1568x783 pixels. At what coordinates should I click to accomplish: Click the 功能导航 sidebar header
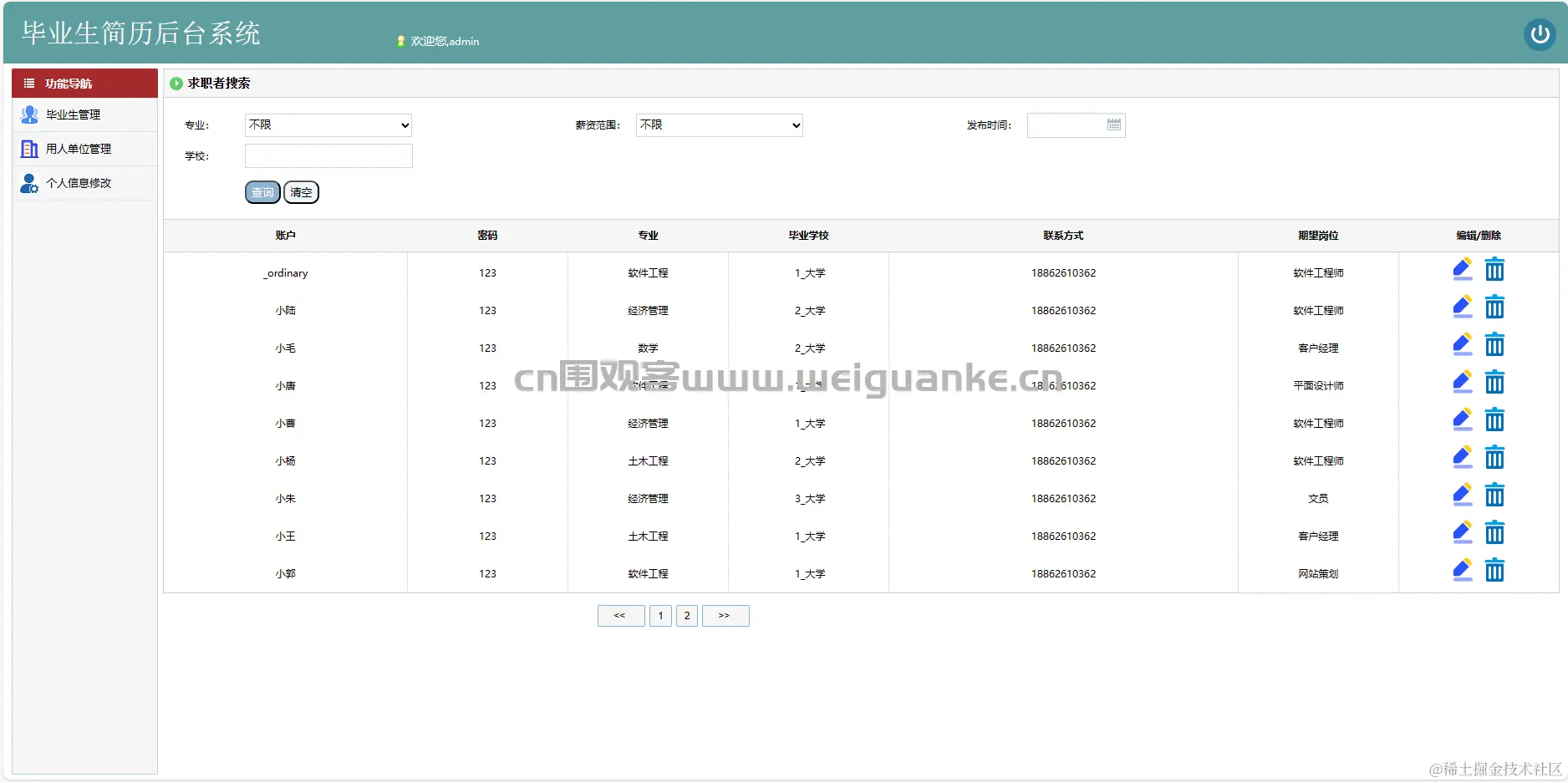(x=84, y=84)
